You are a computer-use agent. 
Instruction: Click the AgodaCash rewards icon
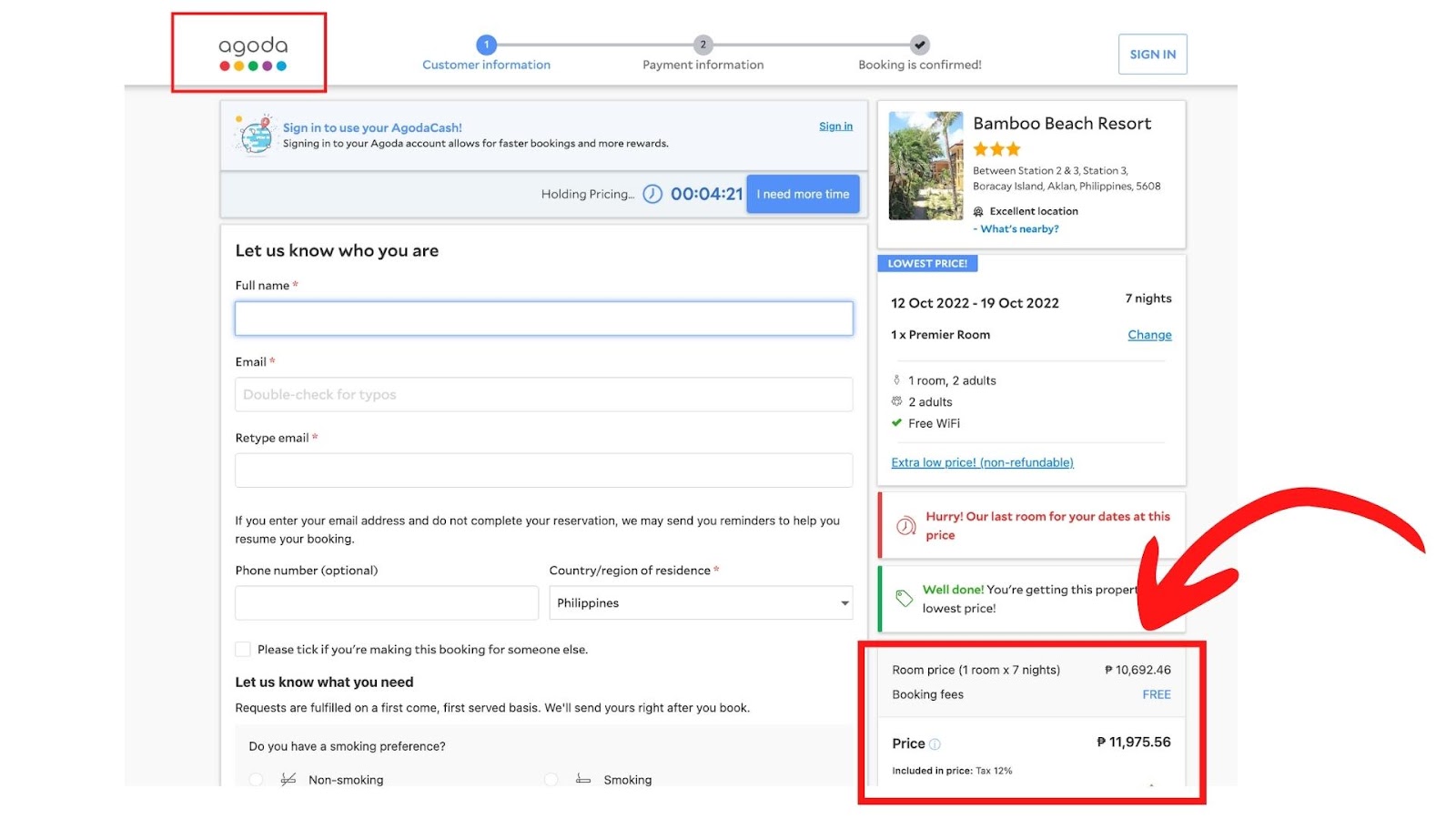[x=255, y=136]
